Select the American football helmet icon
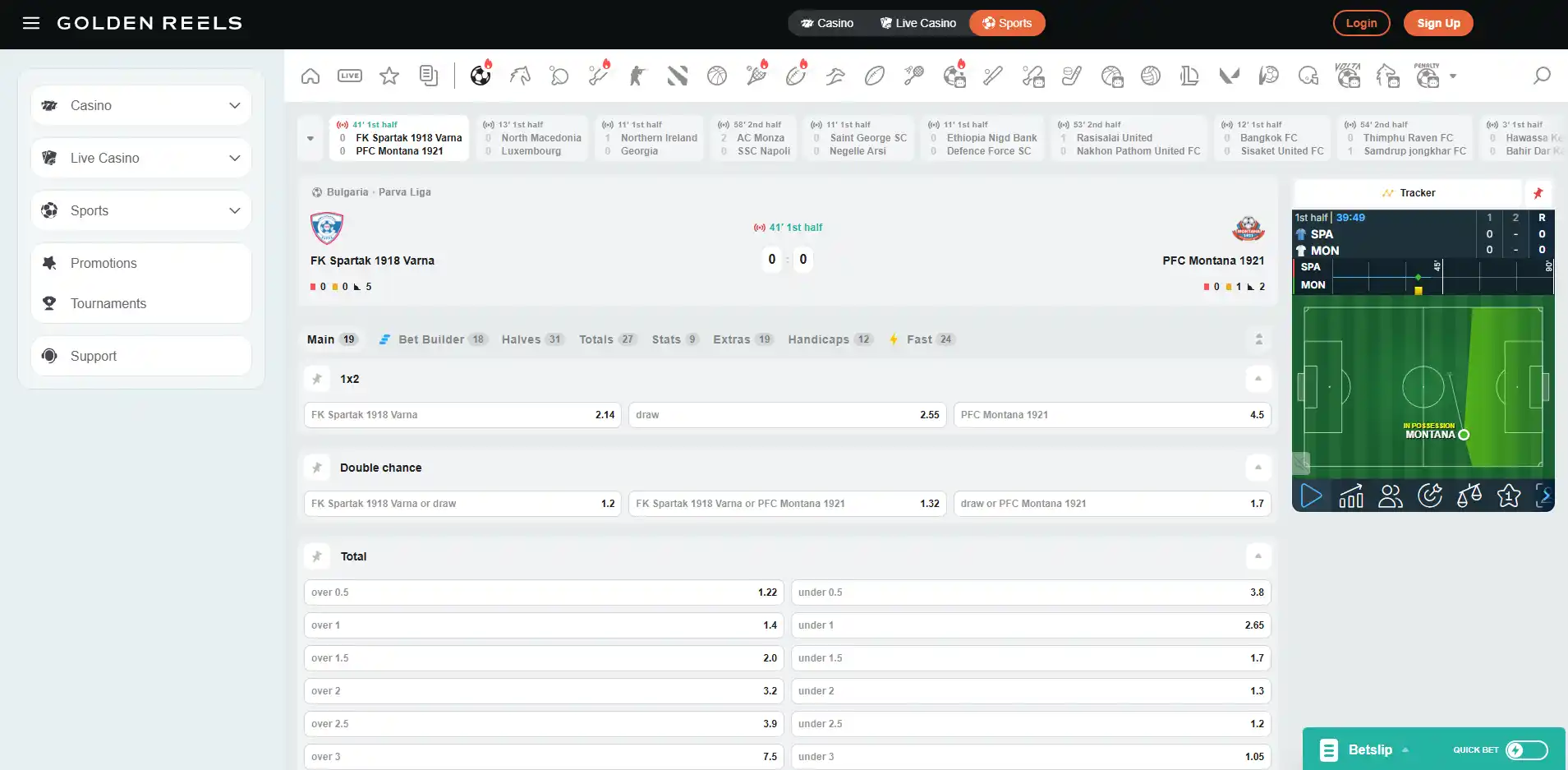1568x770 pixels. 1308,76
